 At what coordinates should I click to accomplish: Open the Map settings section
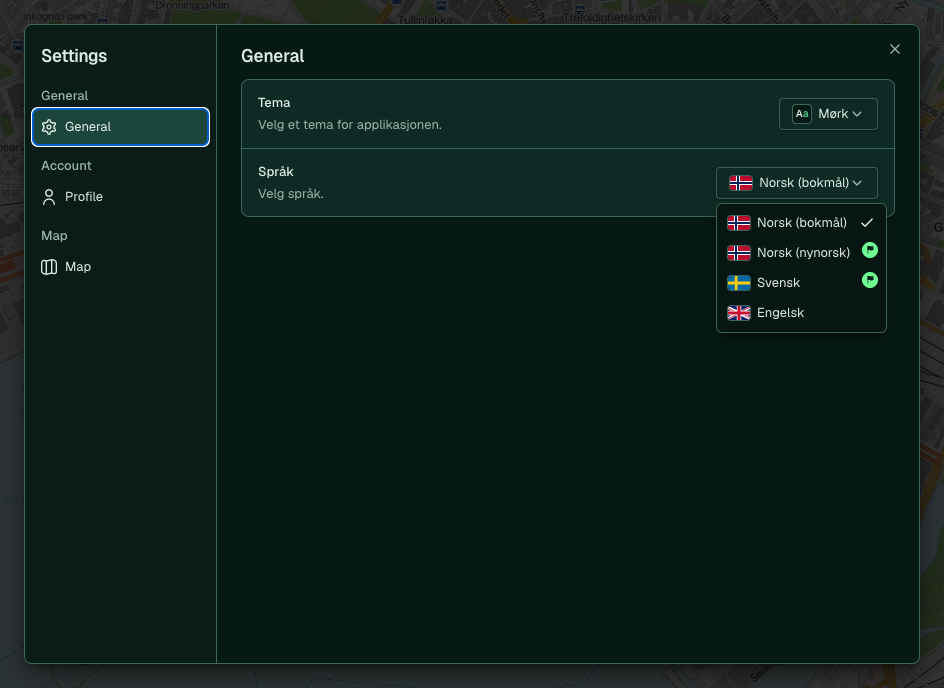tap(120, 267)
